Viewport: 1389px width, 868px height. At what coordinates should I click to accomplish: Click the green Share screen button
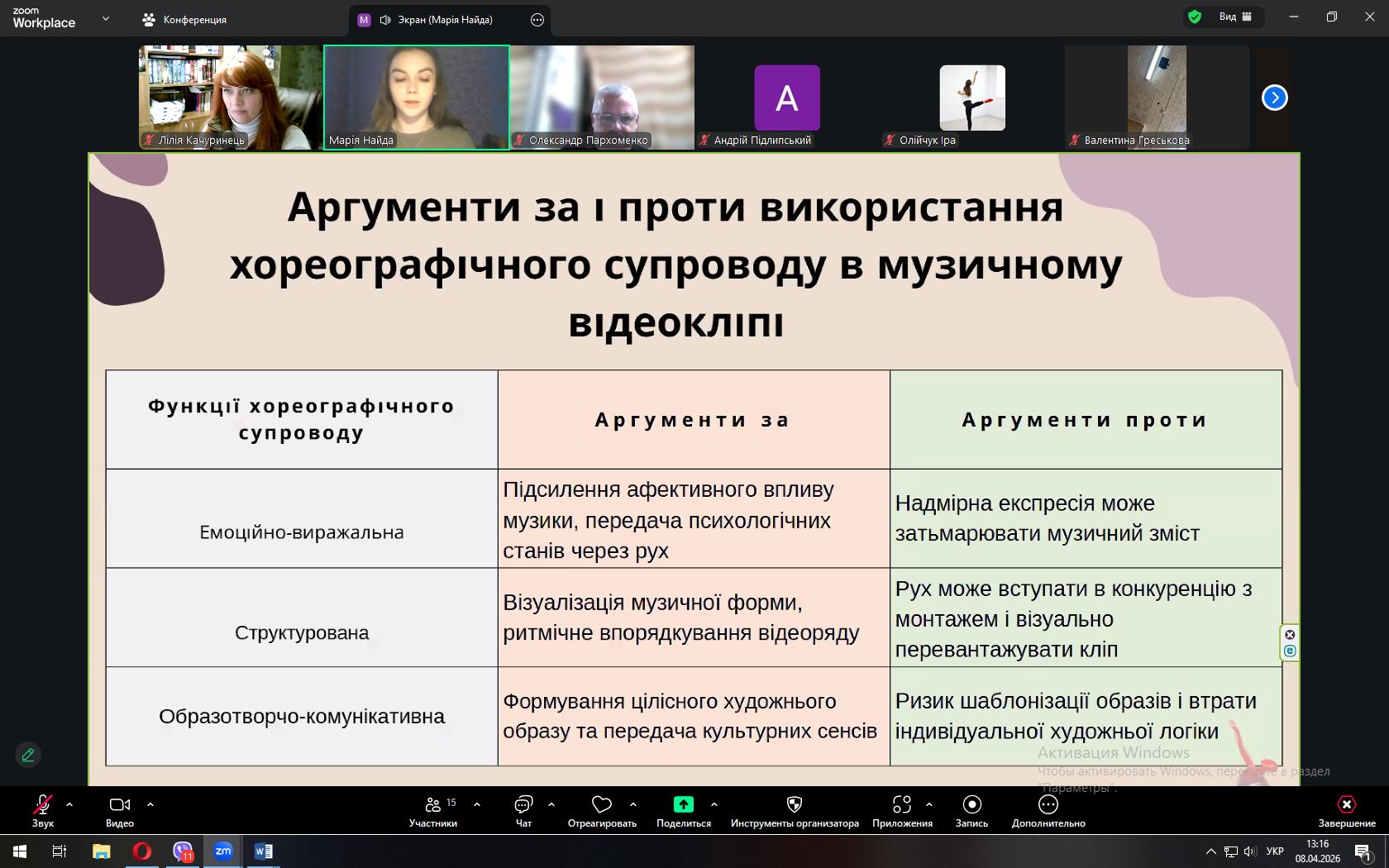[x=683, y=810]
